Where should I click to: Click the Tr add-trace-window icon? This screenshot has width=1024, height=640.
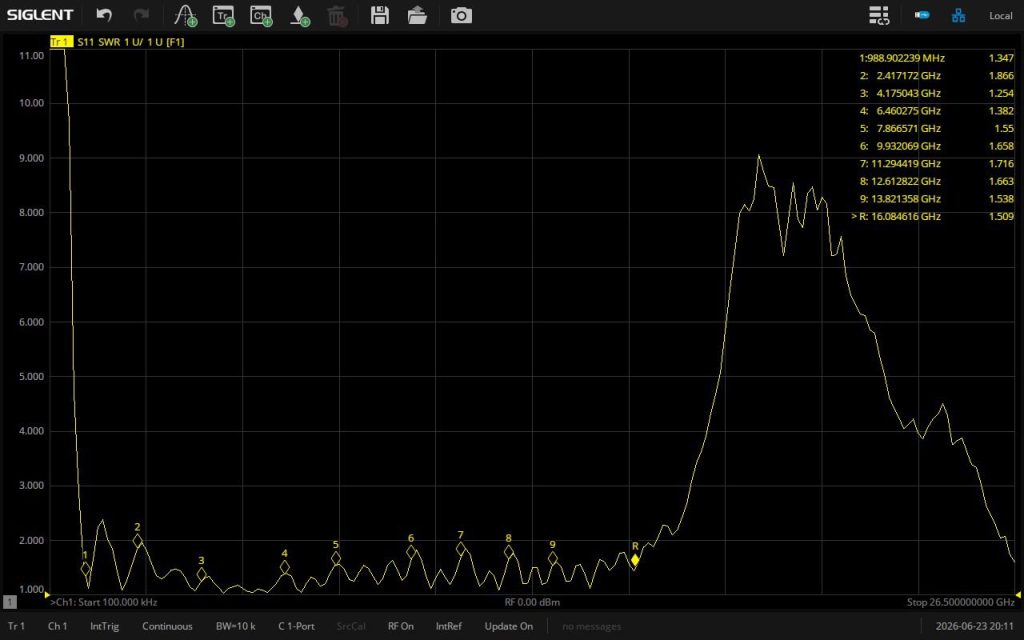click(x=223, y=15)
